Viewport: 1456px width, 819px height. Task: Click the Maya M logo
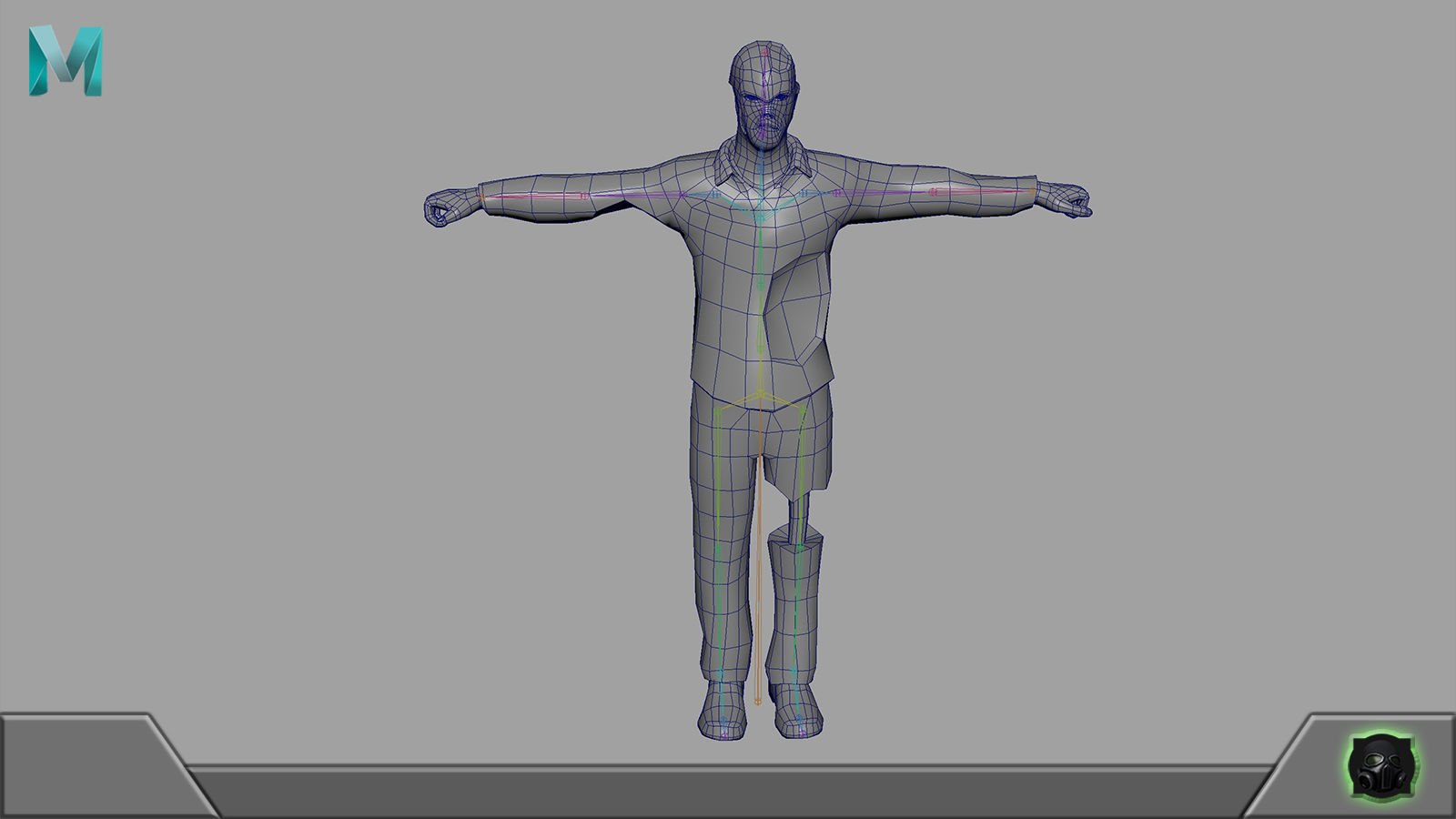pyautogui.click(x=66, y=61)
